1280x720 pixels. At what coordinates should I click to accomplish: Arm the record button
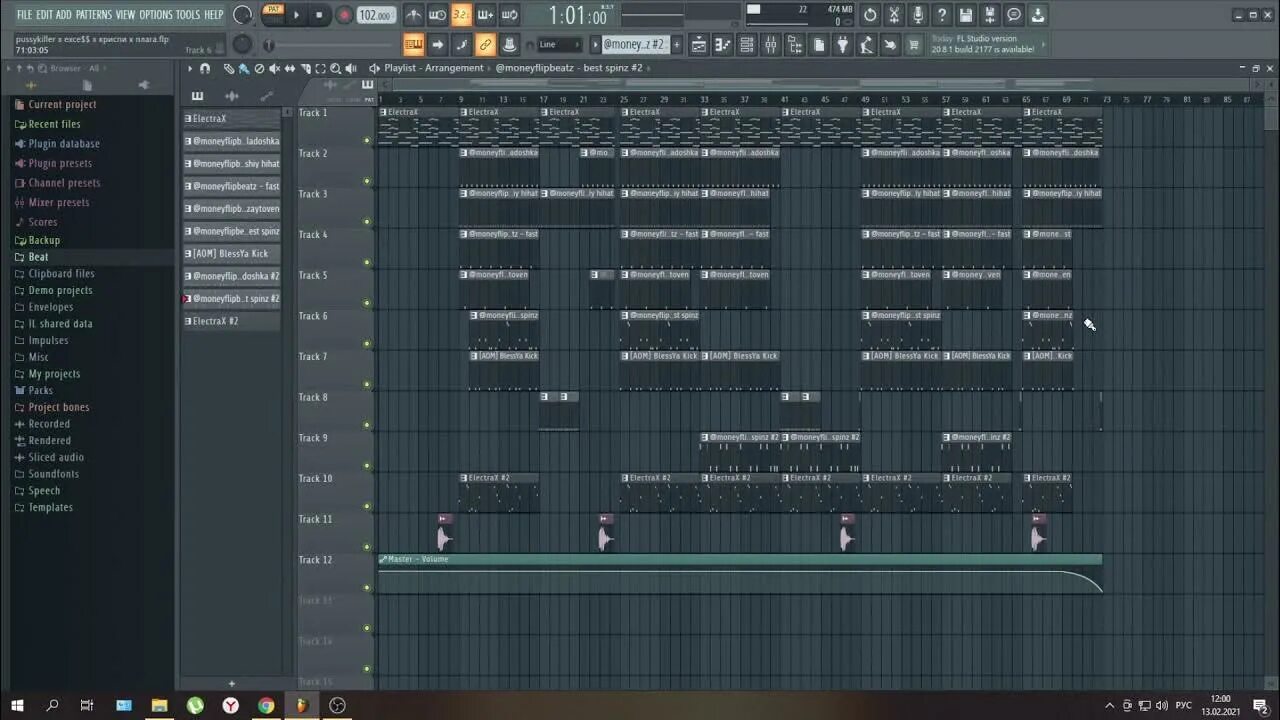coord(344,15)
